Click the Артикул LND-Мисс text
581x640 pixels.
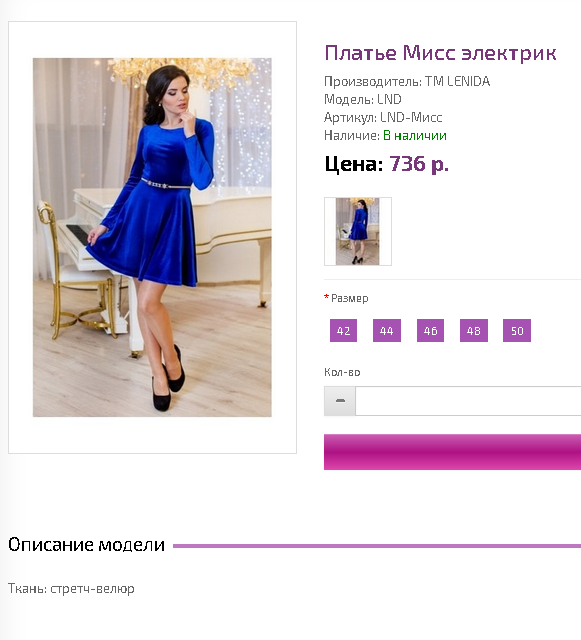click(x=383, y=118)
